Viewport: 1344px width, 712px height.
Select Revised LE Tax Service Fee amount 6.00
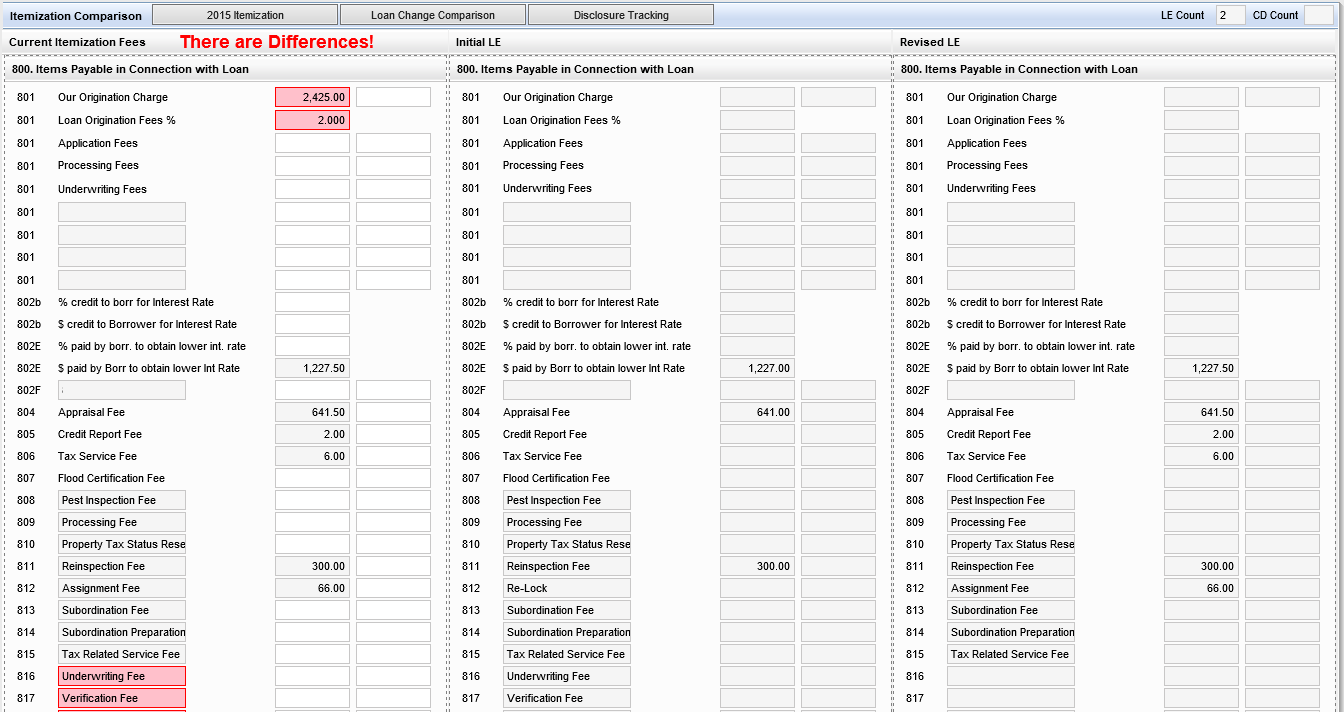point(1201,456)
